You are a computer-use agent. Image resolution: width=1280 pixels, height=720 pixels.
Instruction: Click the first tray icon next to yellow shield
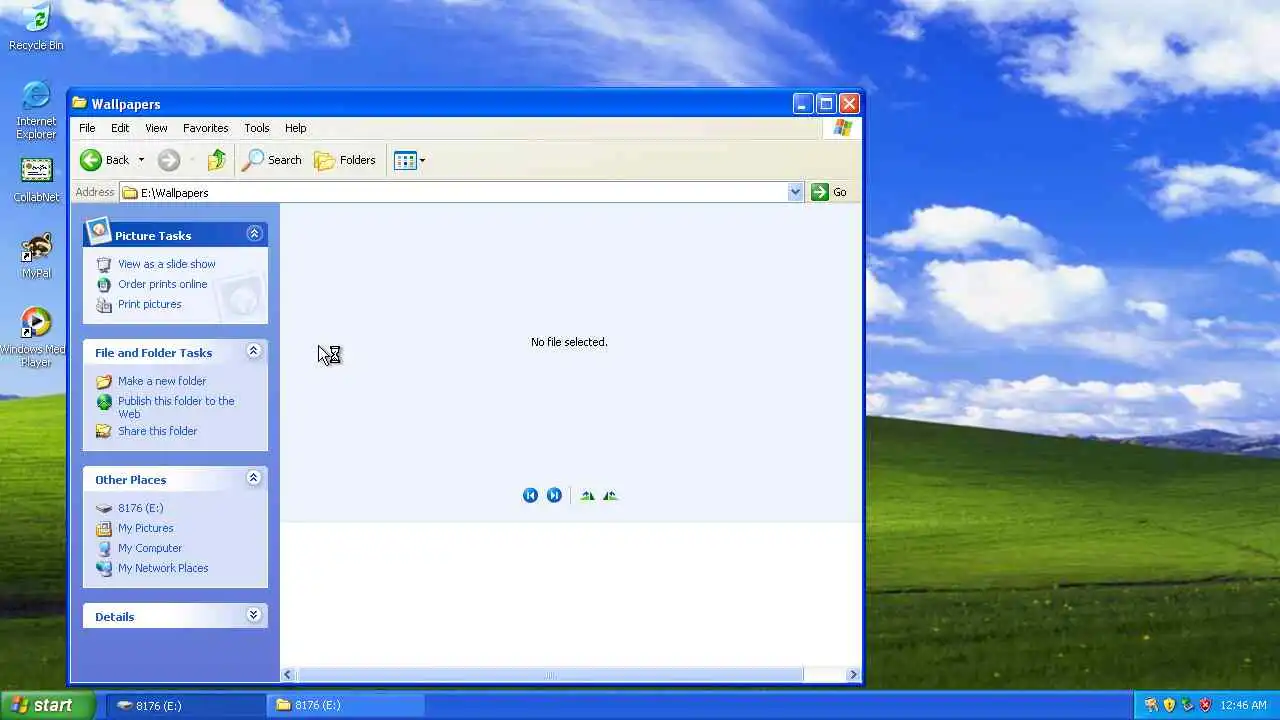(1151, 705)
